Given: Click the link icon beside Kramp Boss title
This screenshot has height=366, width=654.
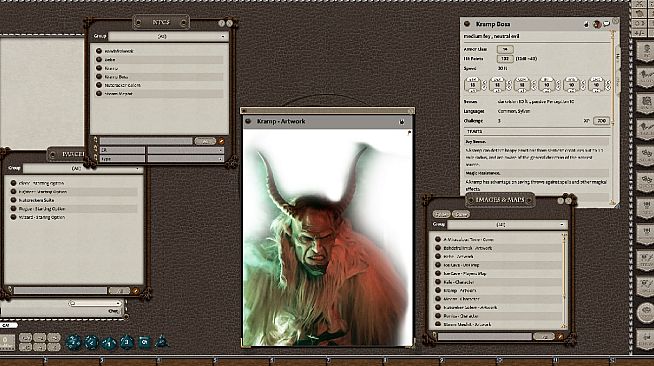Looking at the screenshot, I should (x=467, y=24).
